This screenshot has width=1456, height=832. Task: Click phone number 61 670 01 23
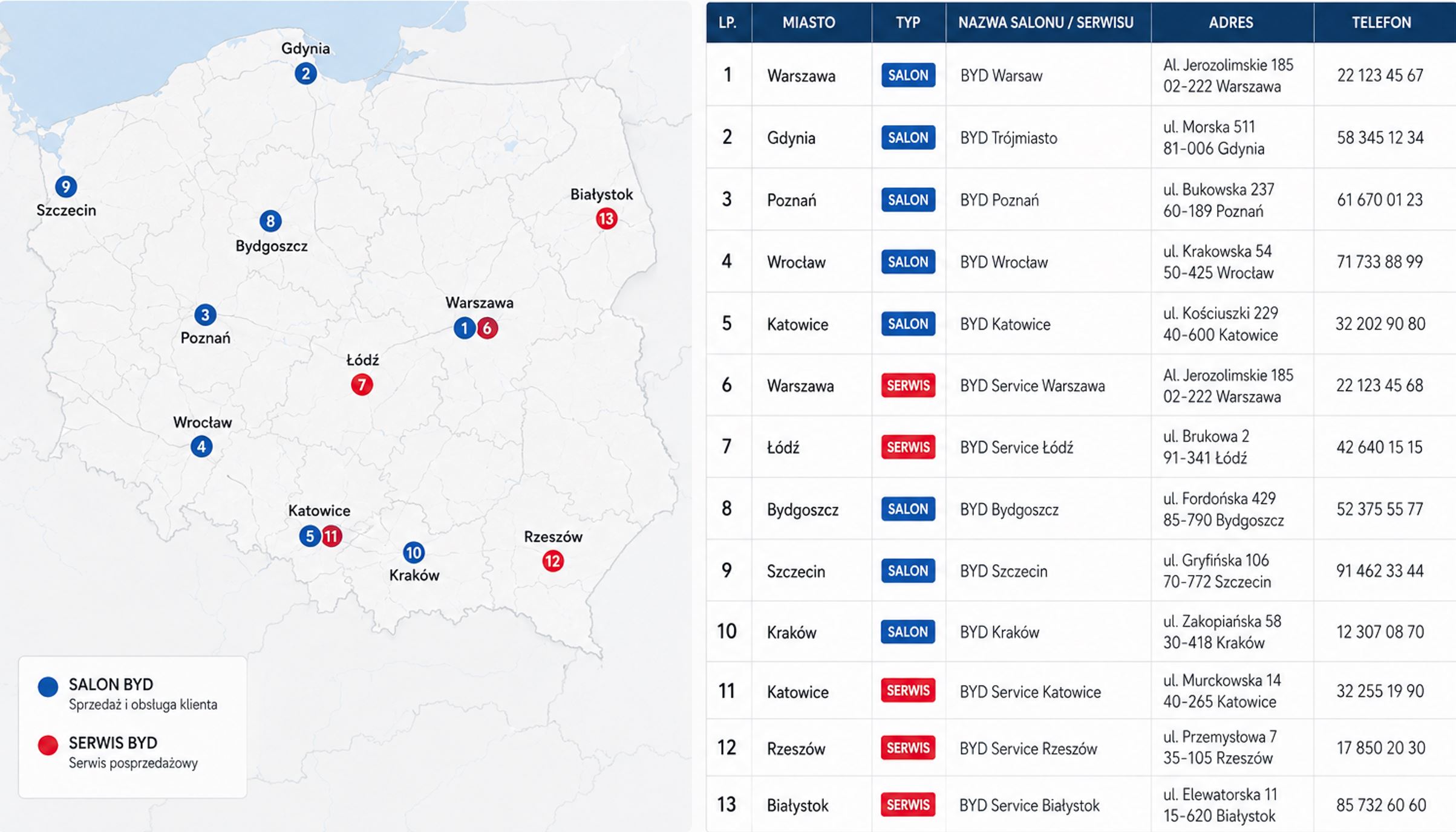tap(1380, 200)
